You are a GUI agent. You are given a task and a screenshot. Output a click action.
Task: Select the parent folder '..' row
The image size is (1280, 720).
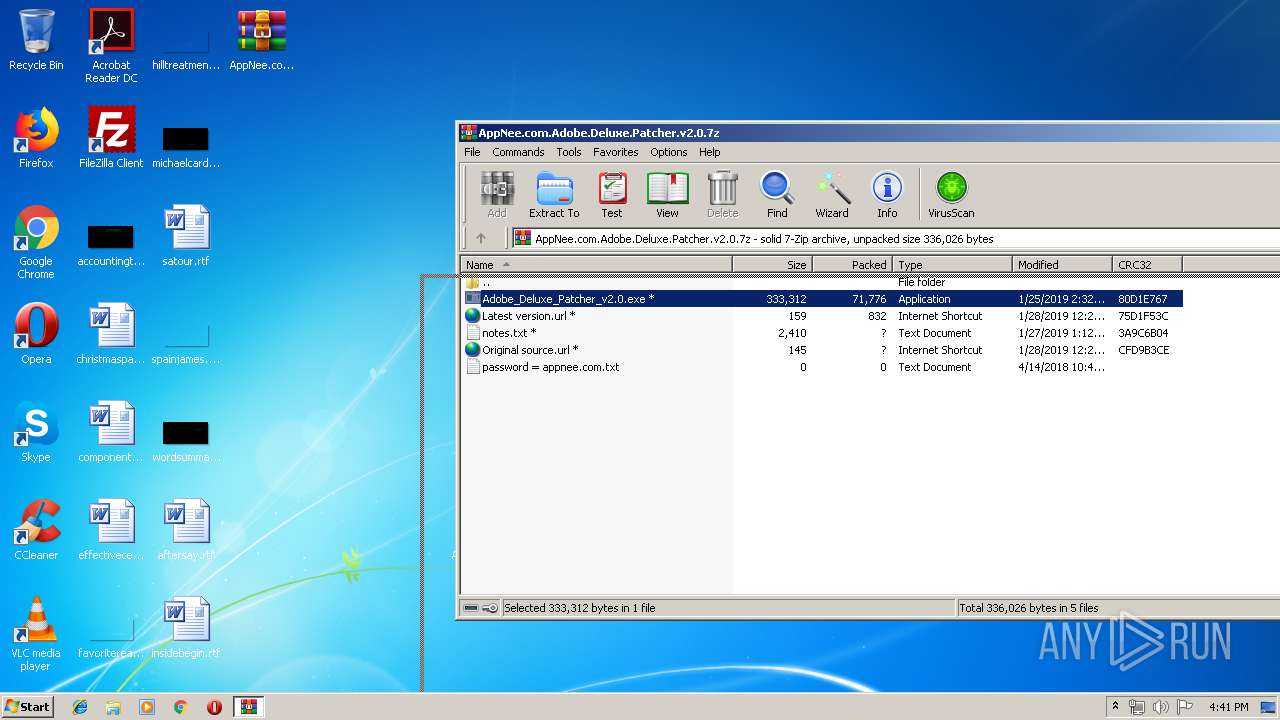click(x=822, y=282)
